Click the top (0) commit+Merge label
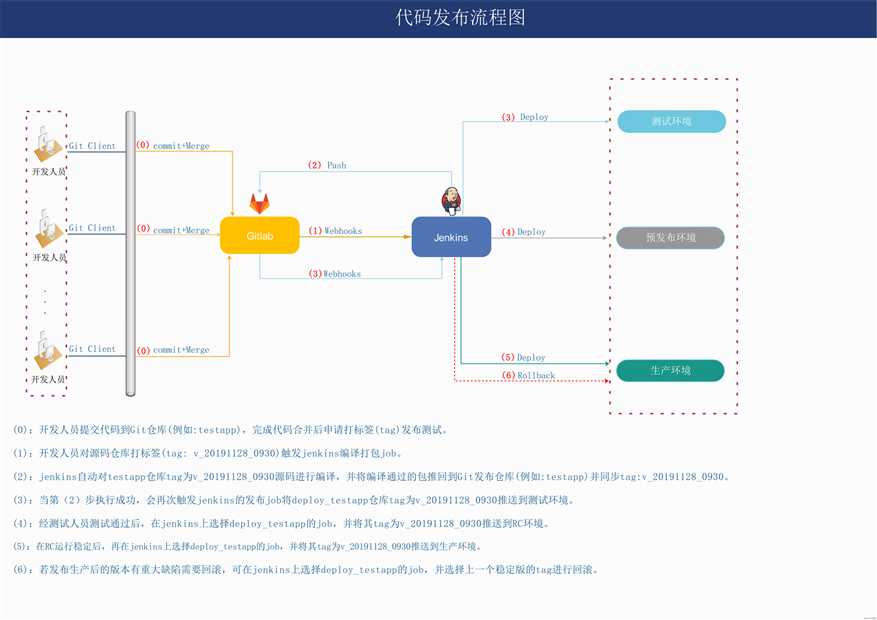This screenshot has height=620, width=877. [173, 145]
